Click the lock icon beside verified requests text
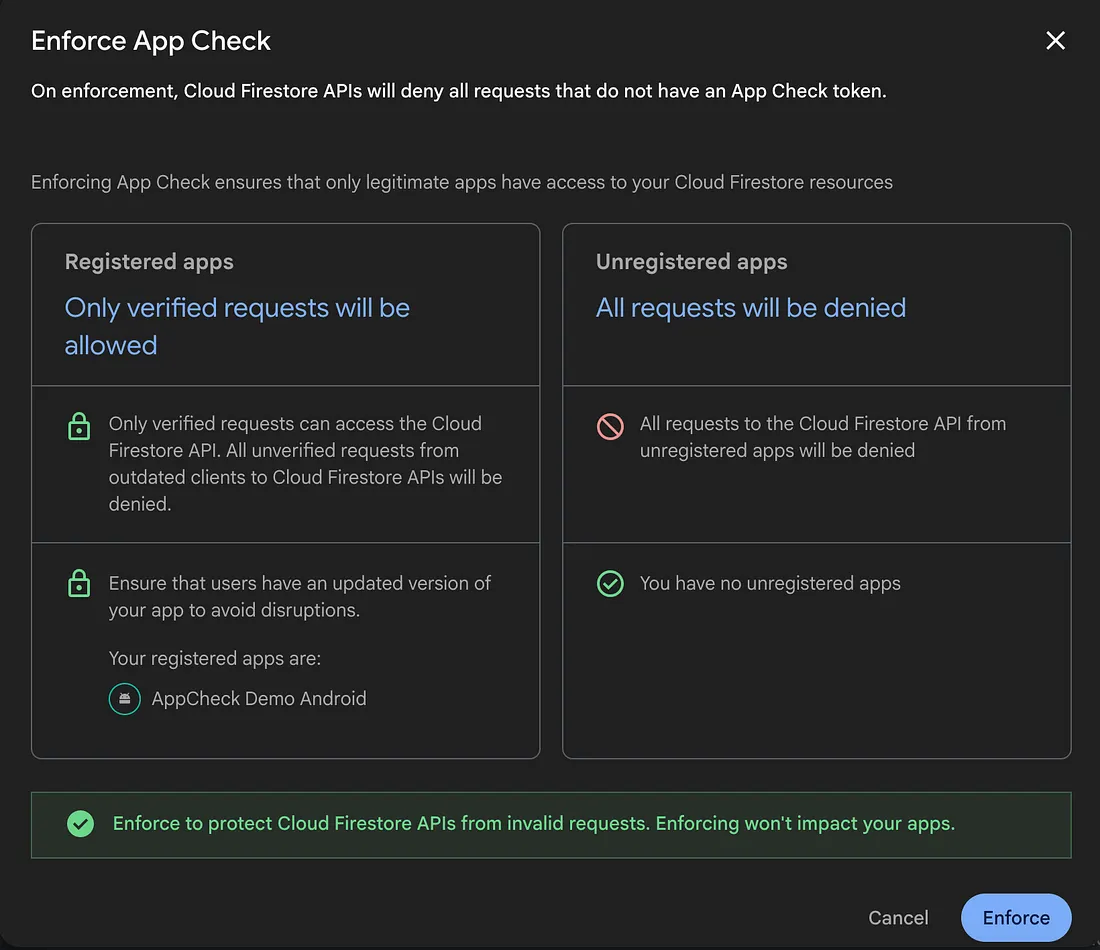 [79, 426]
